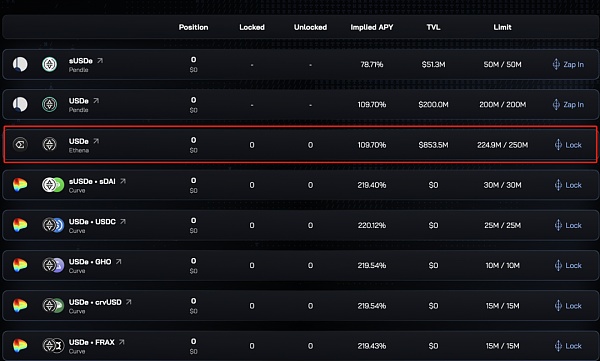Sort by Implied APY column header

(372, 27)
